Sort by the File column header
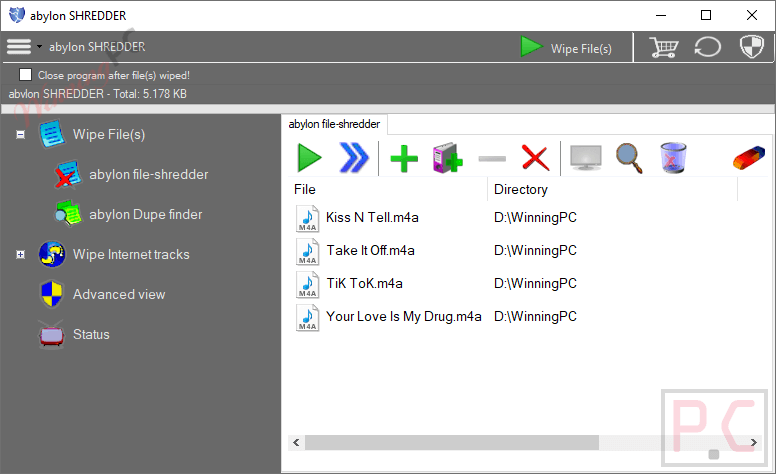Screen dimensions: 776x474 tap(388, 190)
